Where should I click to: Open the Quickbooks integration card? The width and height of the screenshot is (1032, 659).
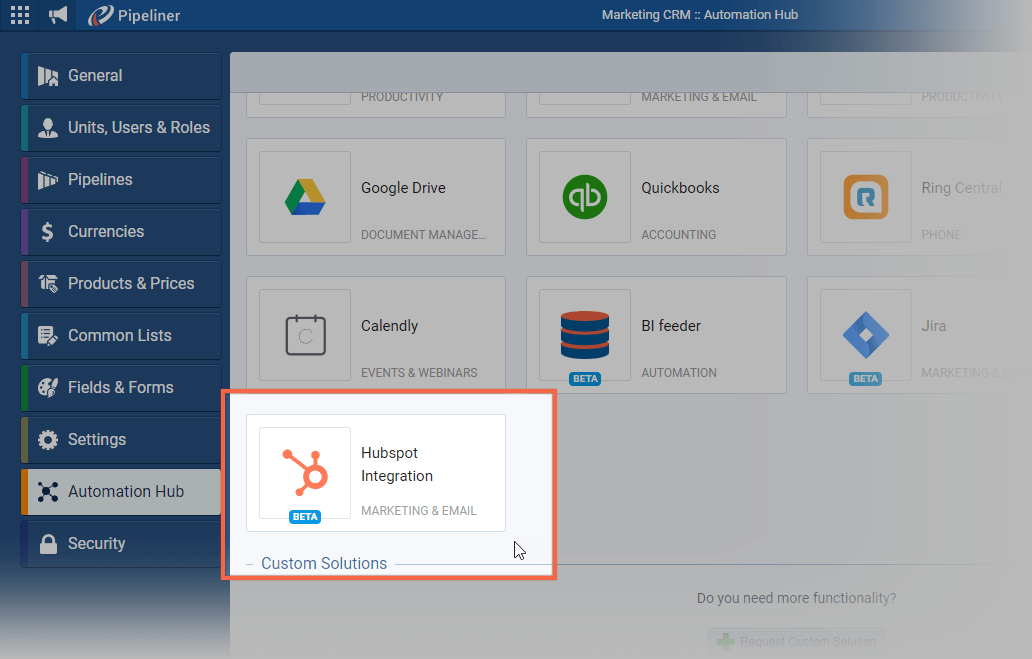coord(656,197)
